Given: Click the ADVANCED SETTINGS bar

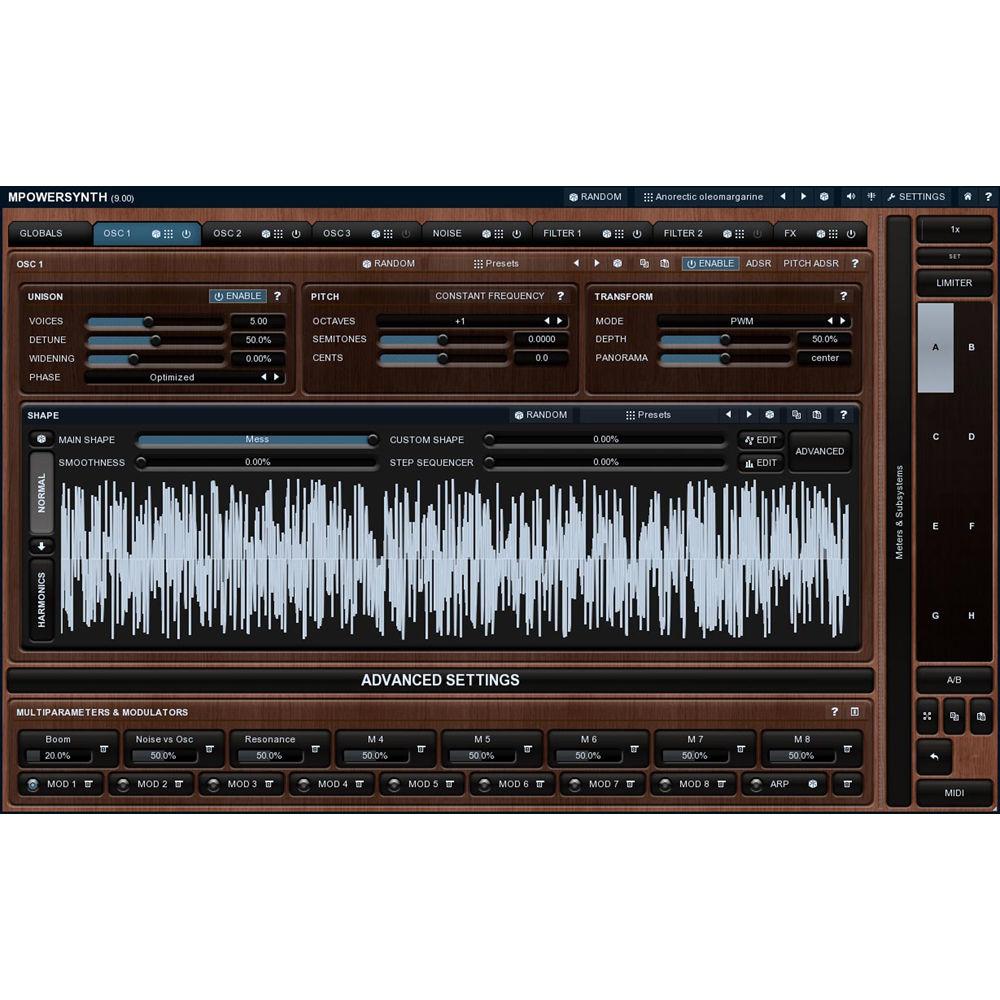Looking at the screenshot, I should 443,680.
